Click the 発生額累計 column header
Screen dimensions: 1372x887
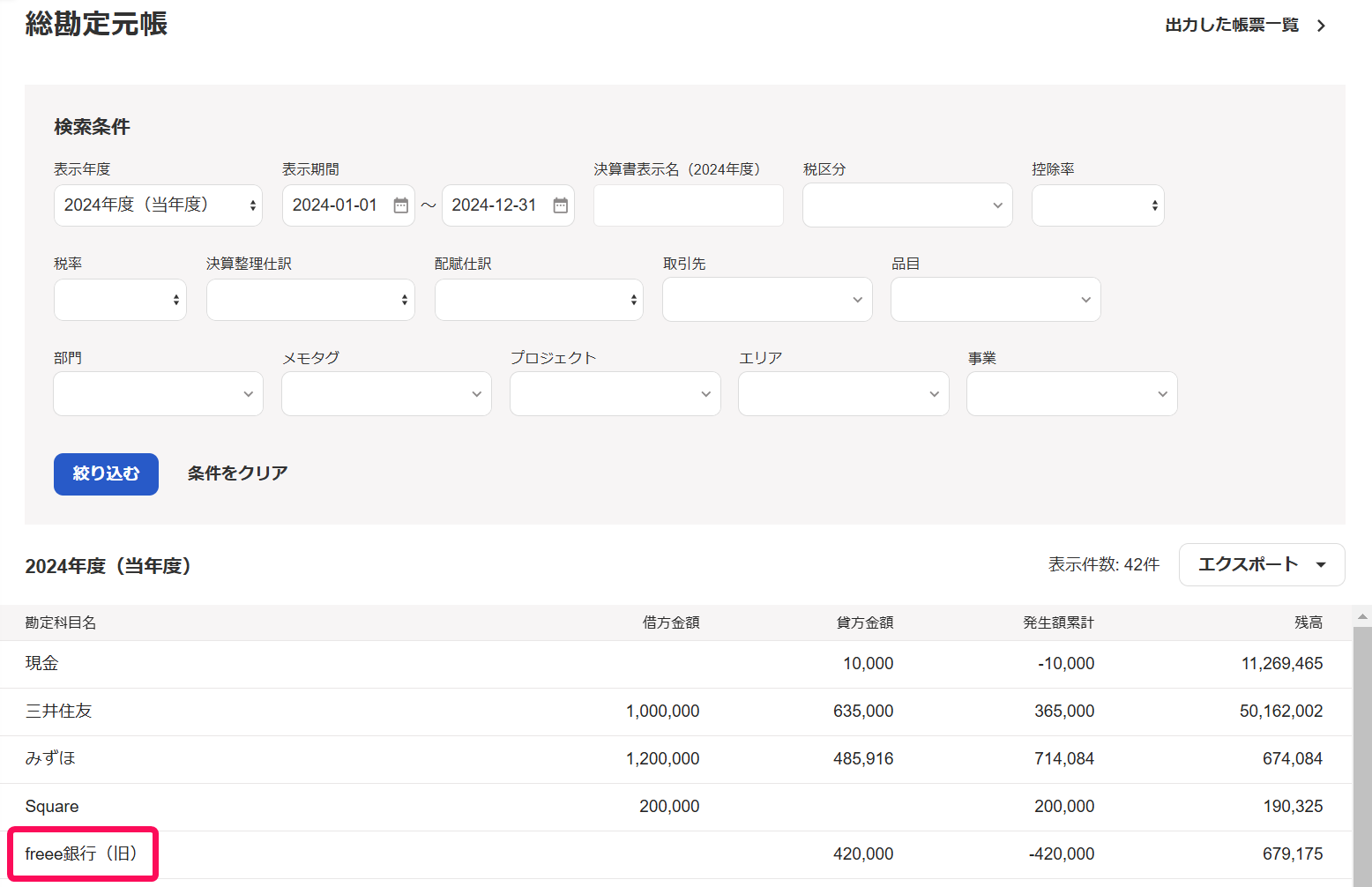1058,622
